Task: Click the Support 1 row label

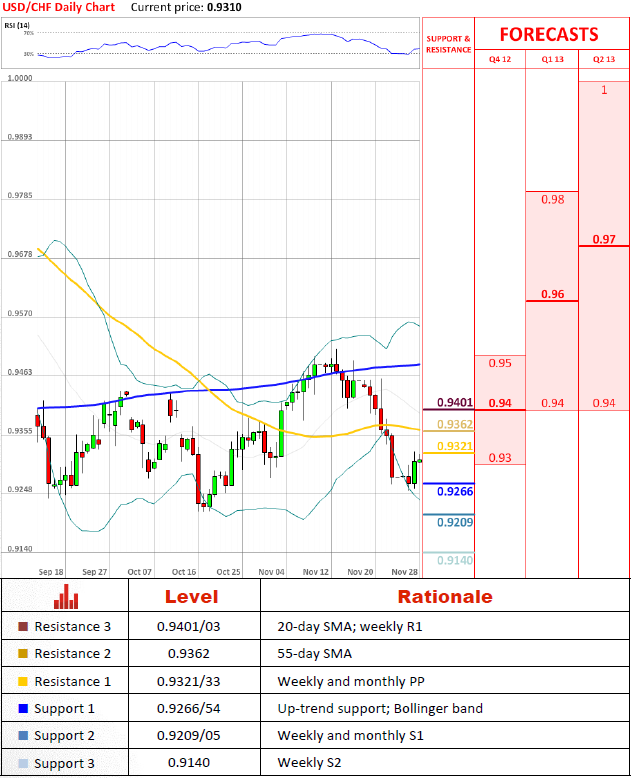Action: click(64, 709)
